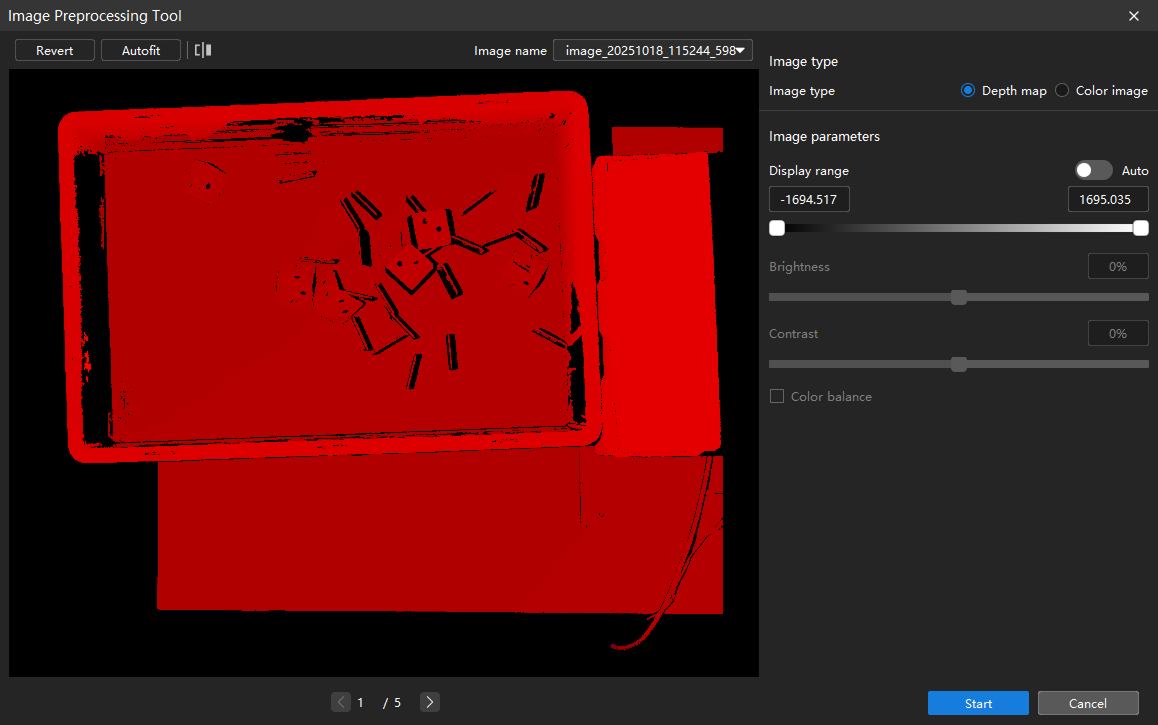Click the Brightness 0% value field
Screen dimensions: 1158x725
(x=1118, y=267)
